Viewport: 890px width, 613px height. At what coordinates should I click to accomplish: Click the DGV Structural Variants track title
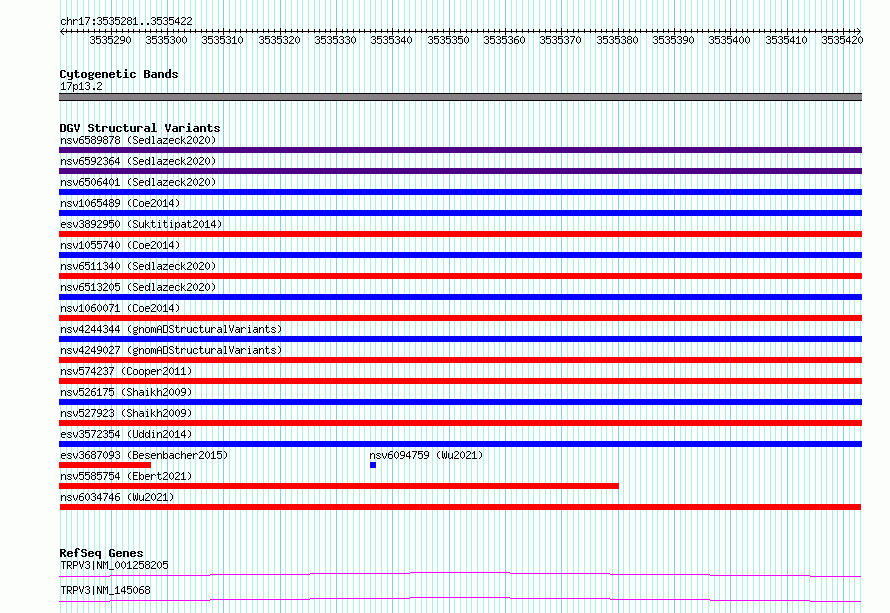(x=140, y=128)
